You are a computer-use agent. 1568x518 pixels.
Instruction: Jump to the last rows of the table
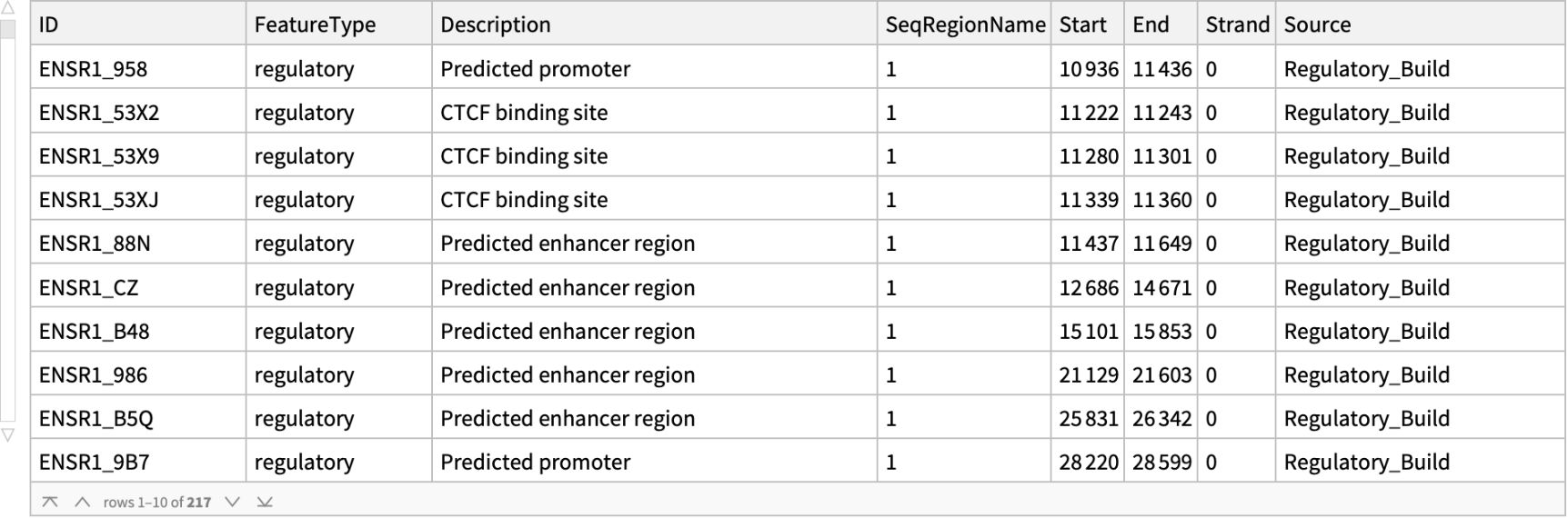point(265,502)
